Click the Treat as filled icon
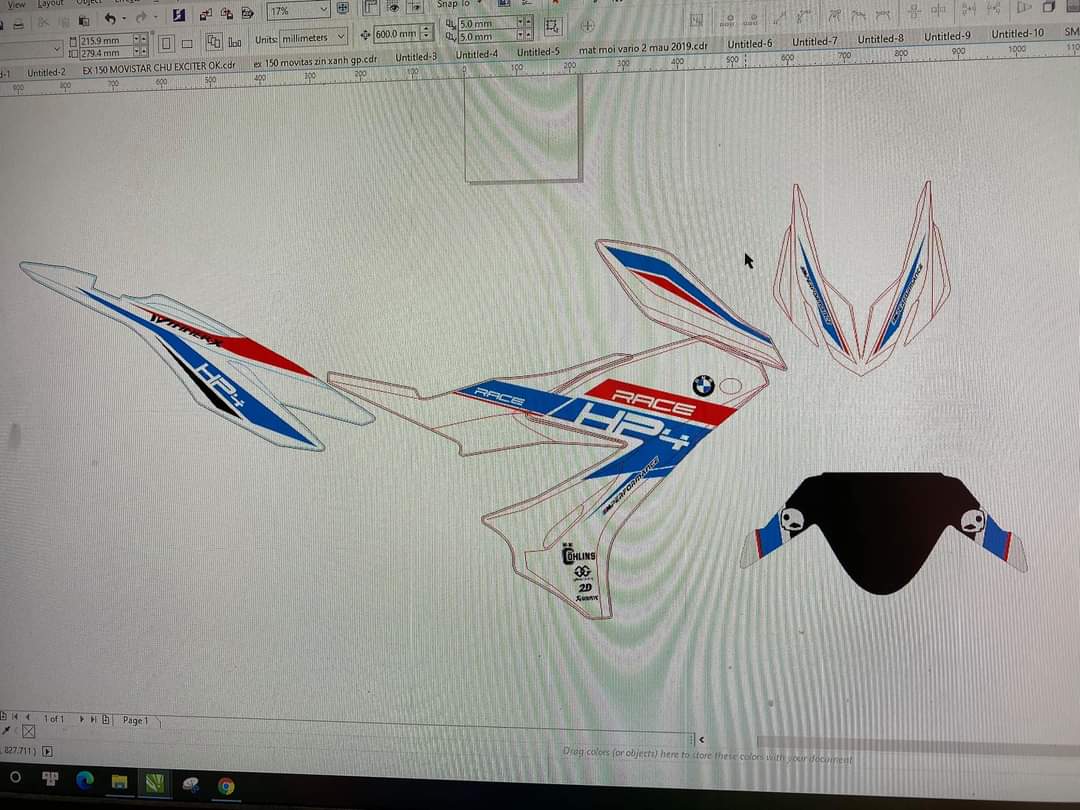 [552, 27]
